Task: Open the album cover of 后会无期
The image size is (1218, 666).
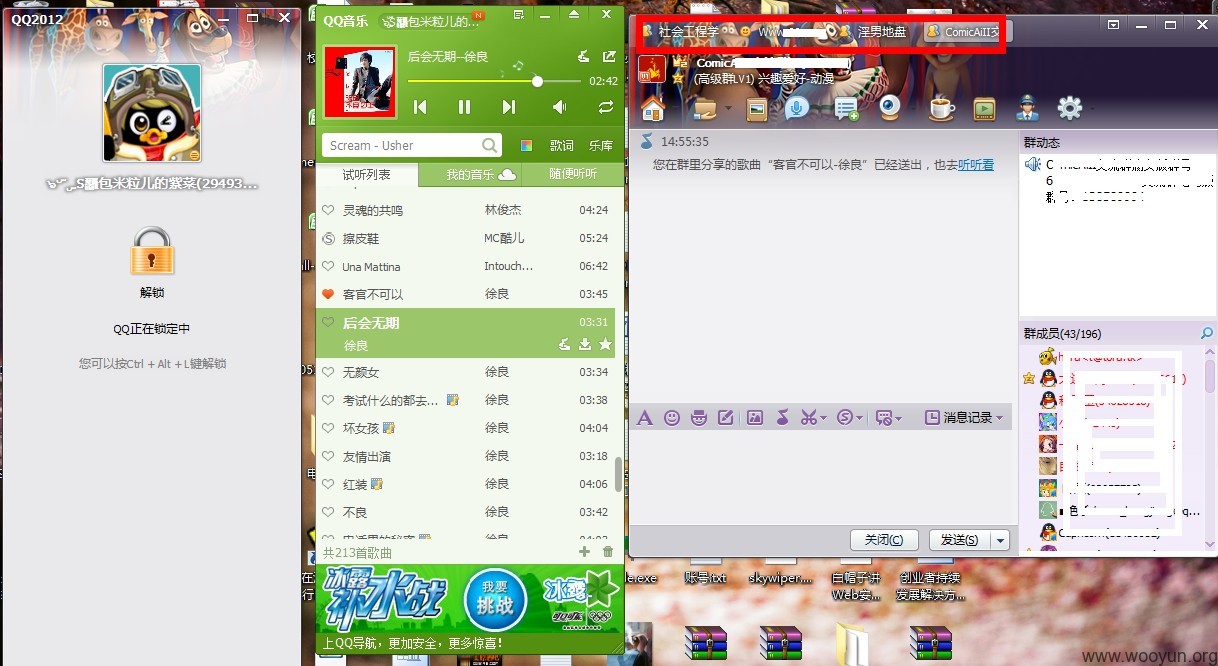Action: (x=360, y=81)
